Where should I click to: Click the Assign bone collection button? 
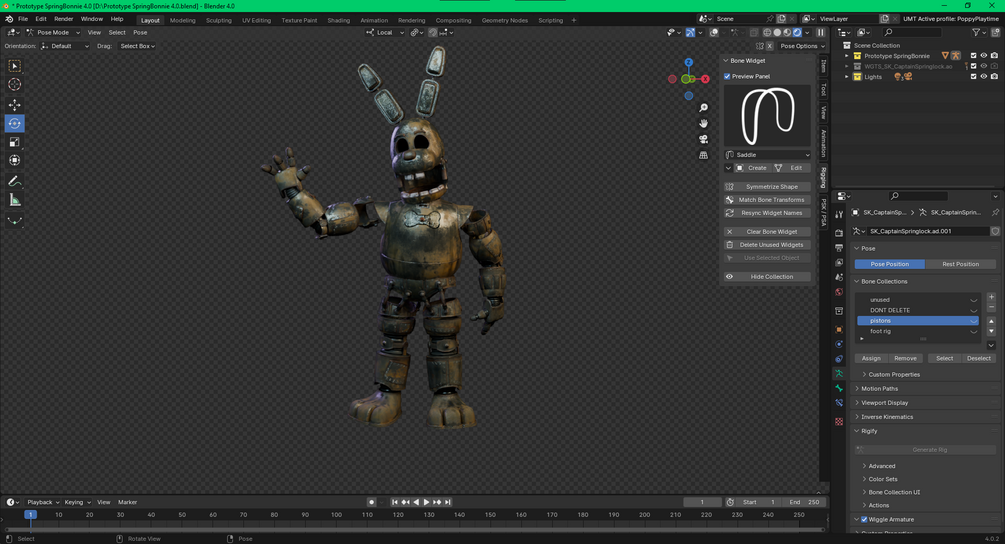tap(871, 358)
